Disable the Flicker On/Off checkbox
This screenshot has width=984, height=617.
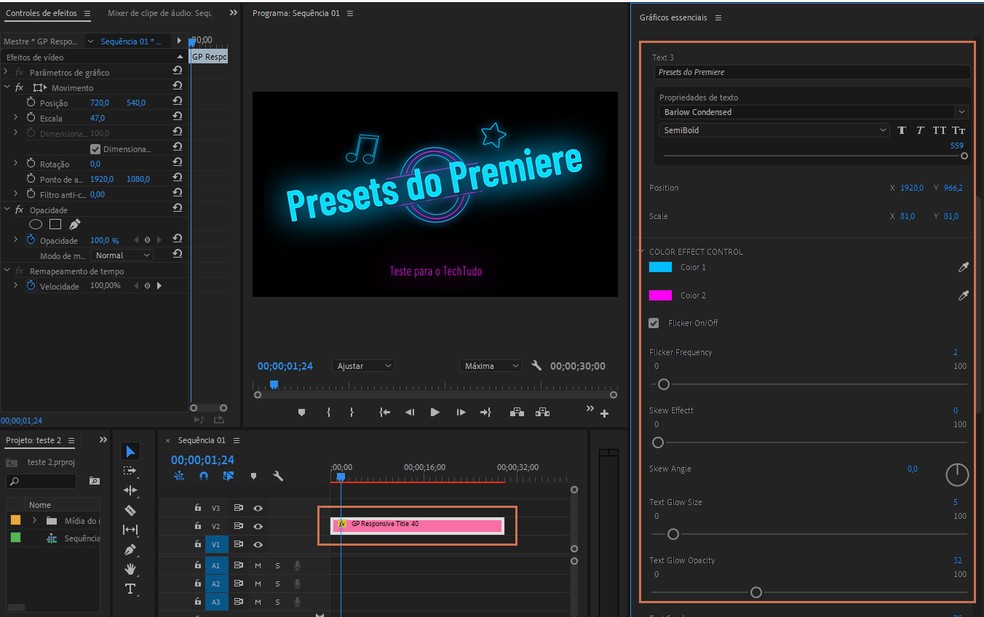pyautogui.click(x=653, y=322)
